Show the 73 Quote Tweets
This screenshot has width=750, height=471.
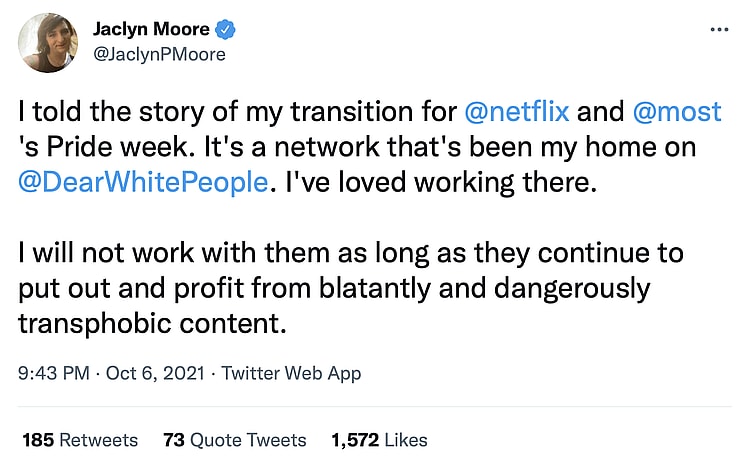point(234,439)
